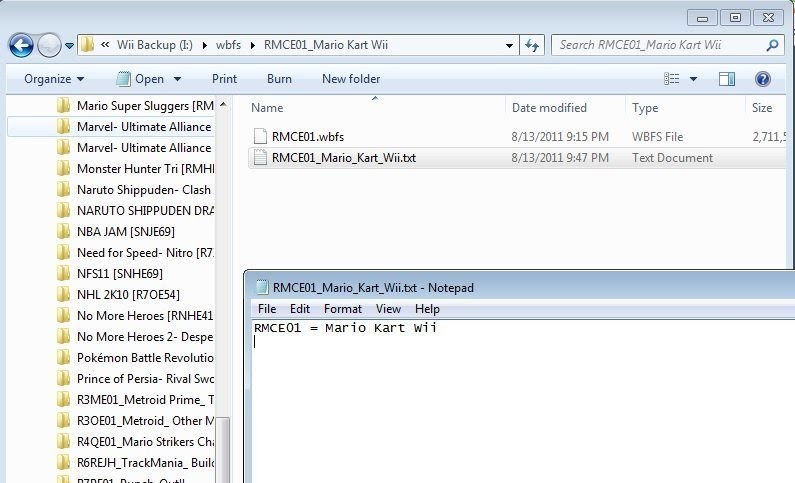The image size is (795, 483).
Task: Click the text document icon of RMCE01_Mario_Kart_Wii.txt
Action: pyautogui.click(x=260, y=158)
